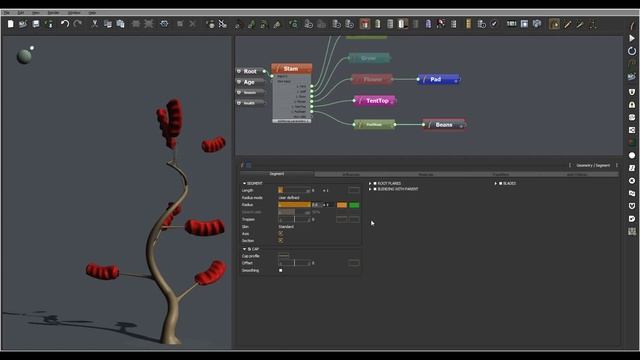The width and height of the screenshot is (640, 360).
Task: Click the New document icon
Action: click(x=11, y=24)
